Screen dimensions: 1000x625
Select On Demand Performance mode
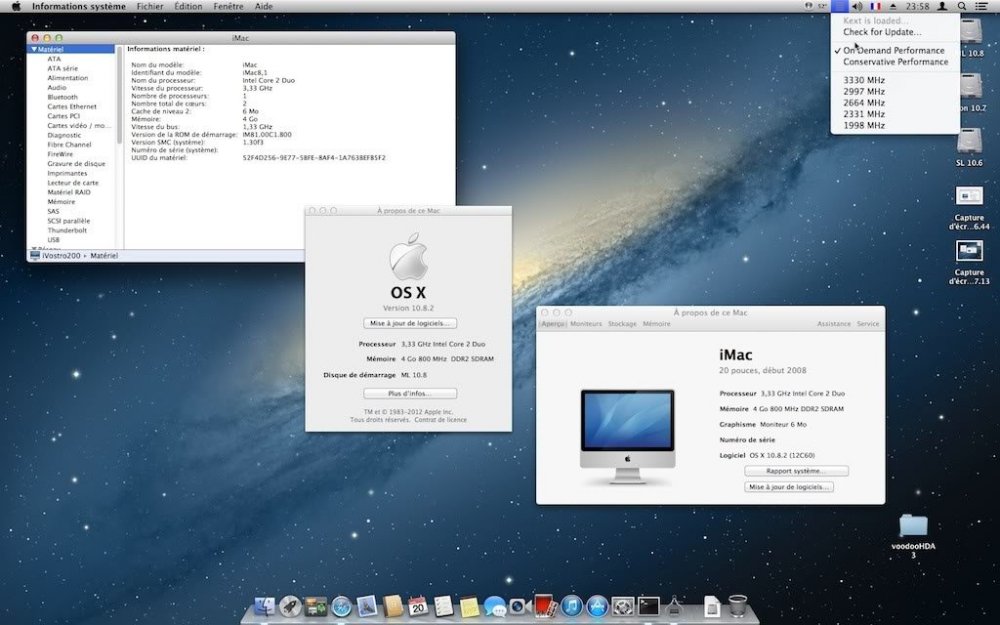[893, 50]
